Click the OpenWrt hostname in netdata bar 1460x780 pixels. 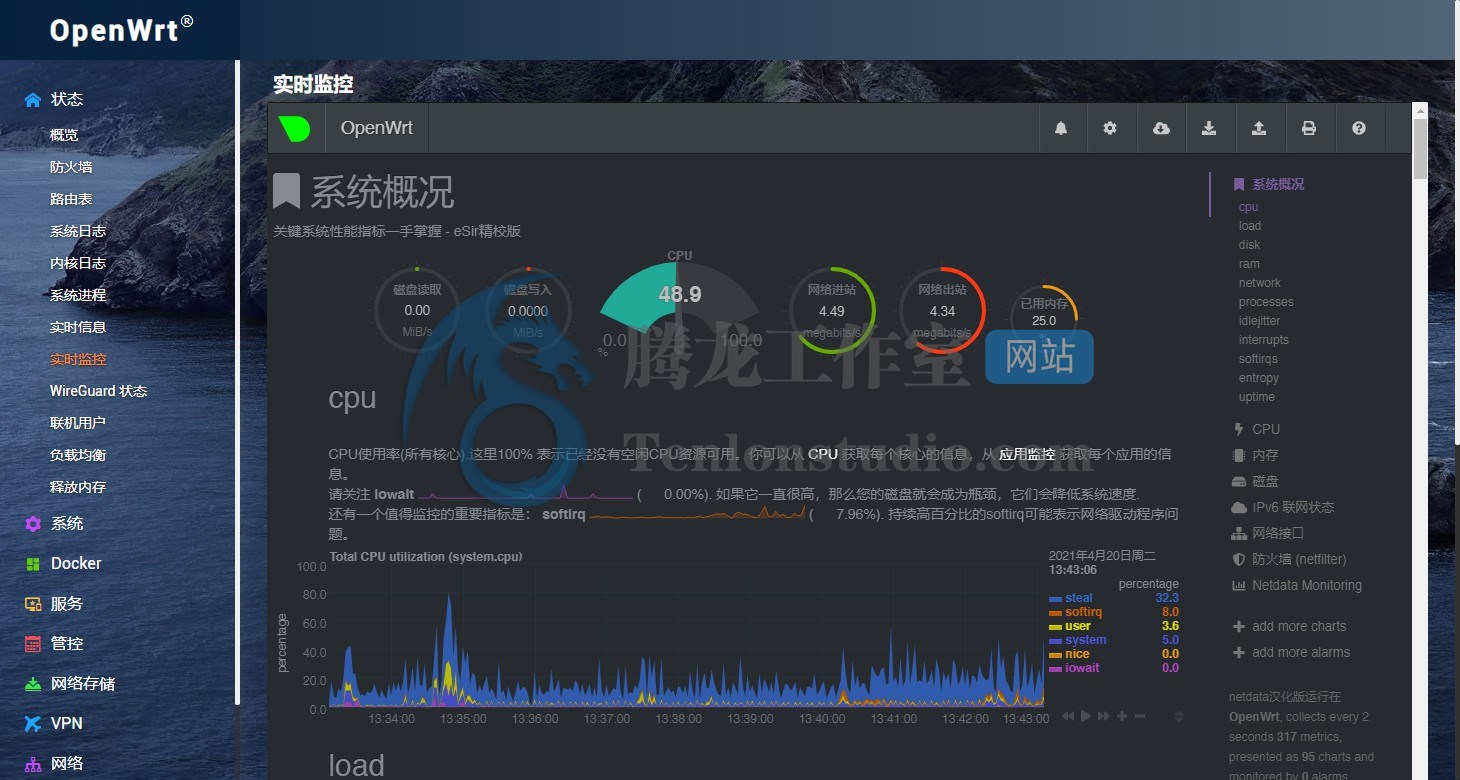(x=375, y=128)
